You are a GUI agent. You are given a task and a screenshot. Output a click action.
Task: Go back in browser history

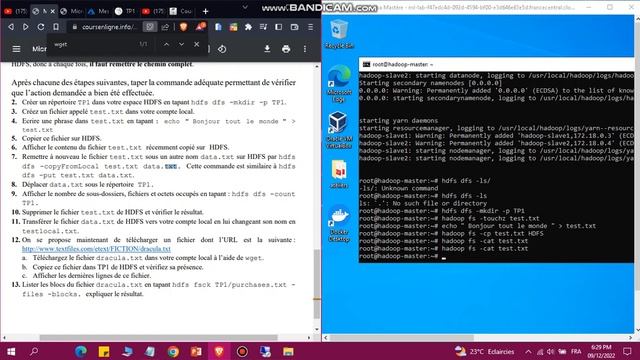11,27
